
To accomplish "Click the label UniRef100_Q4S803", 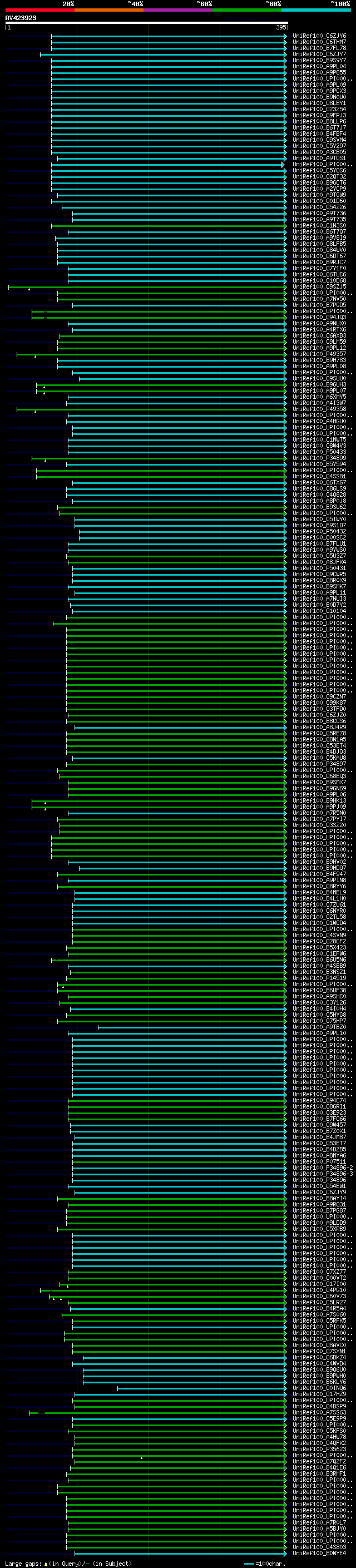I will [x=319, y=1547].
